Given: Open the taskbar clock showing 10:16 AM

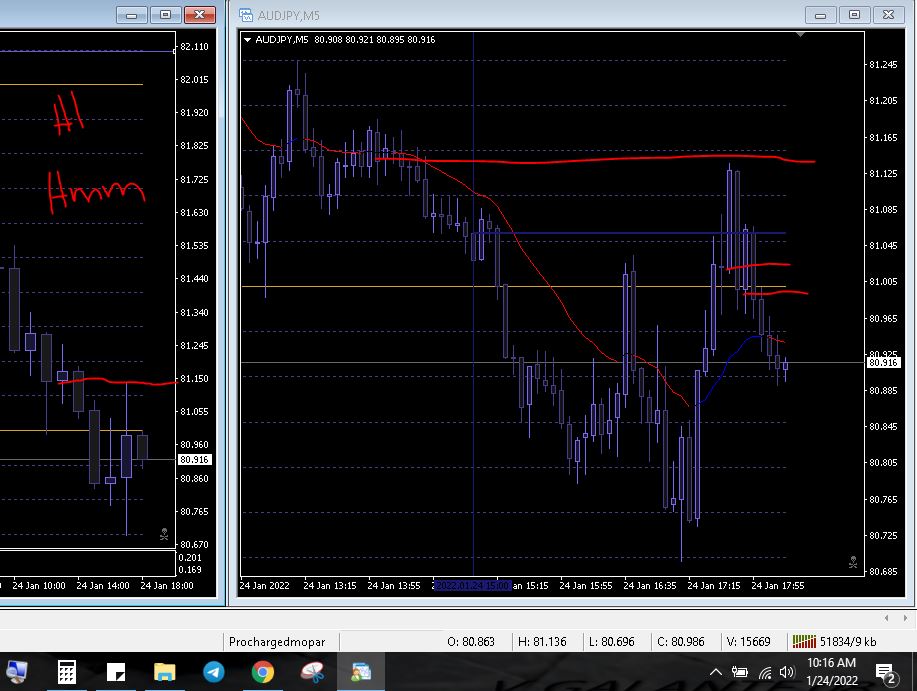Looking at the screenshot, I should (x=832, y=672).
